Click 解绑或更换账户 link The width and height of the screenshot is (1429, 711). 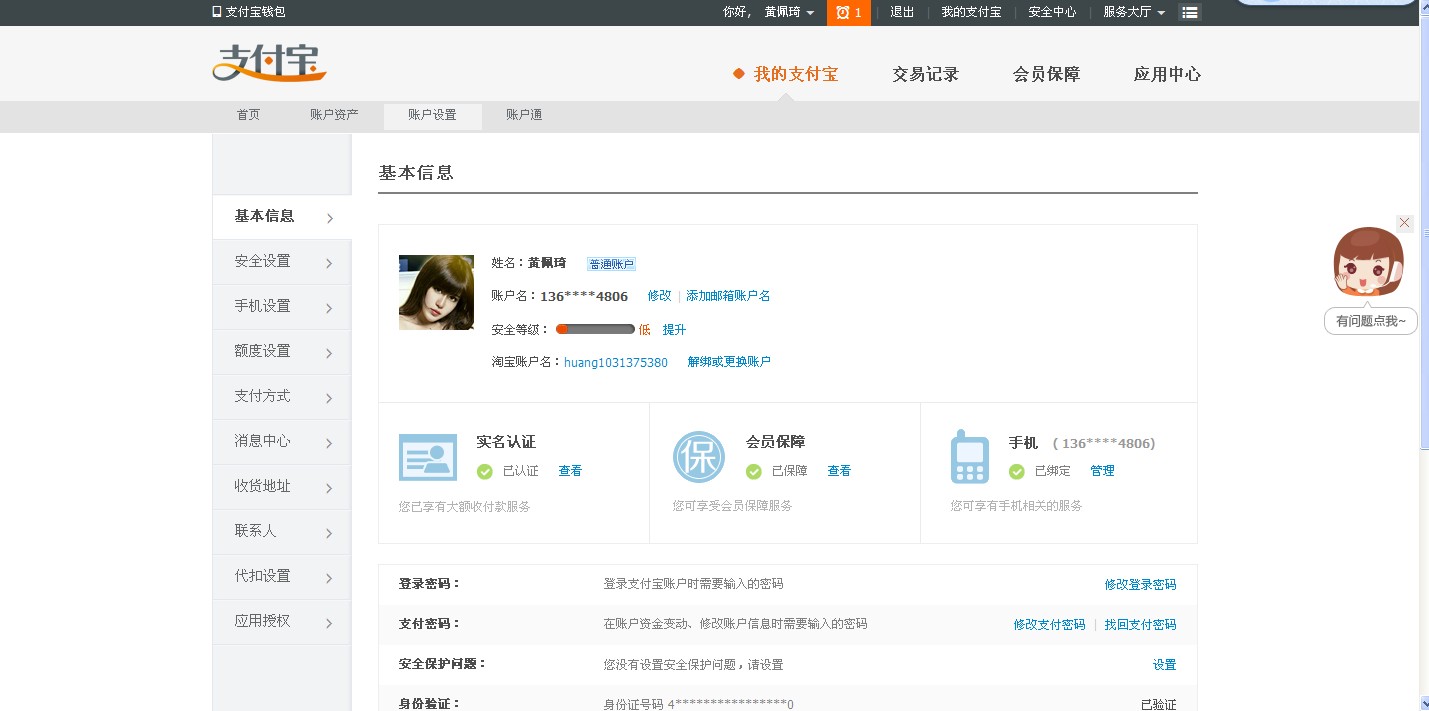click(729, 362)
